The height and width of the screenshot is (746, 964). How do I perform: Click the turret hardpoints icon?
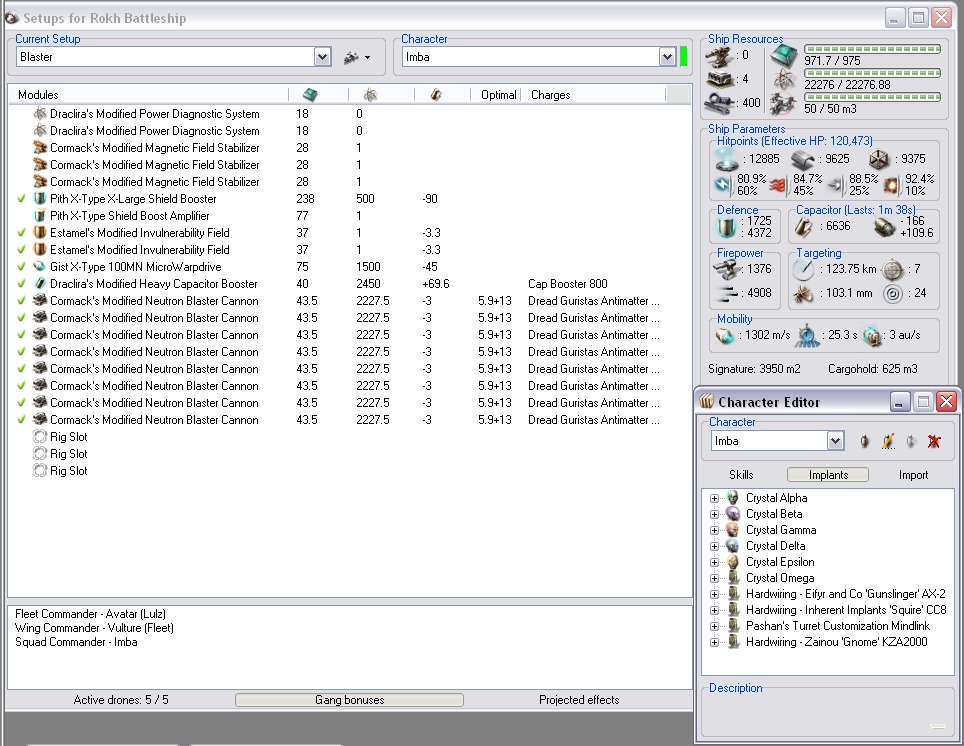pos(719,57)
